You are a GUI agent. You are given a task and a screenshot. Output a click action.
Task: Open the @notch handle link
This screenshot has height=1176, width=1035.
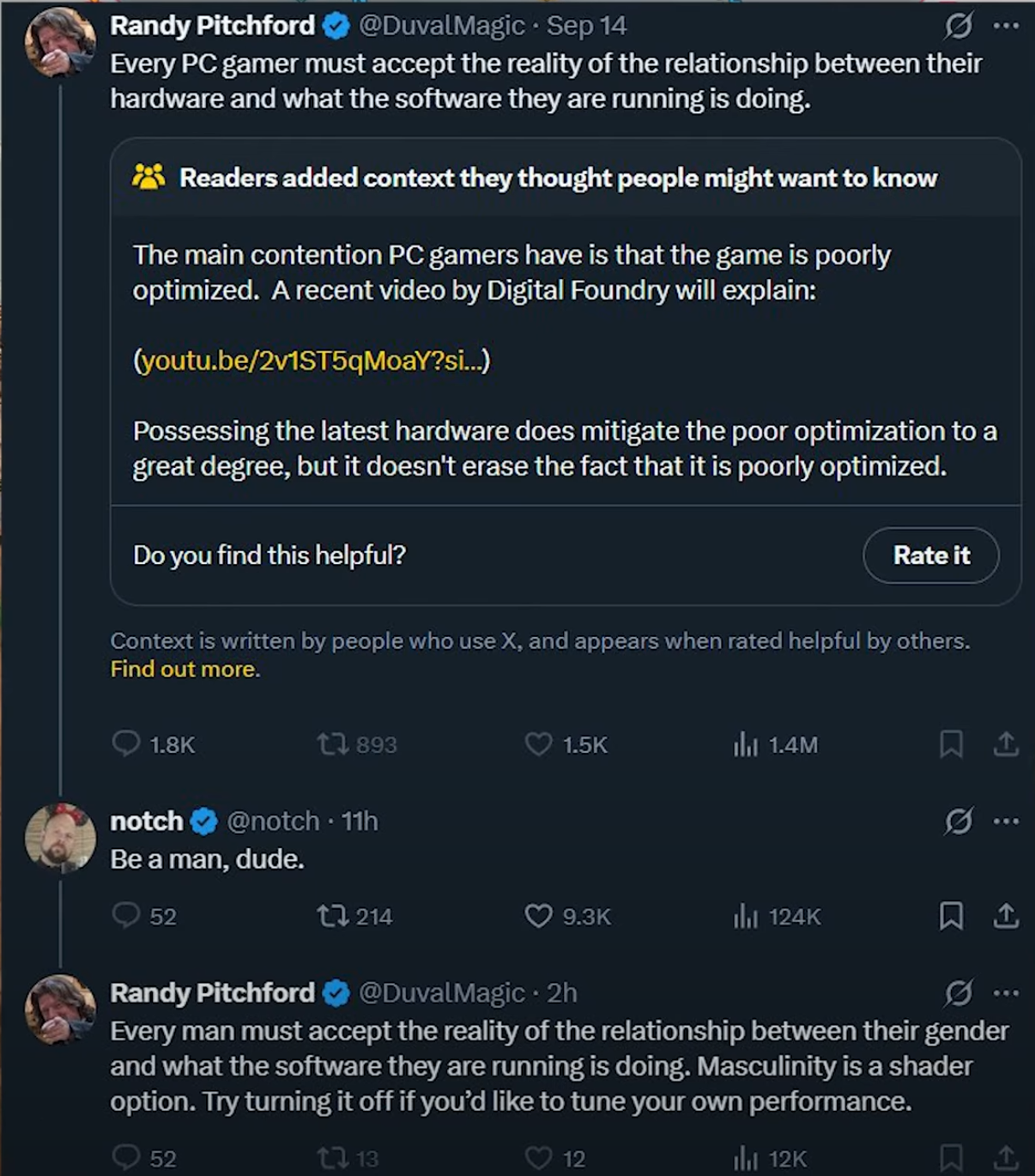click(273, 821)
